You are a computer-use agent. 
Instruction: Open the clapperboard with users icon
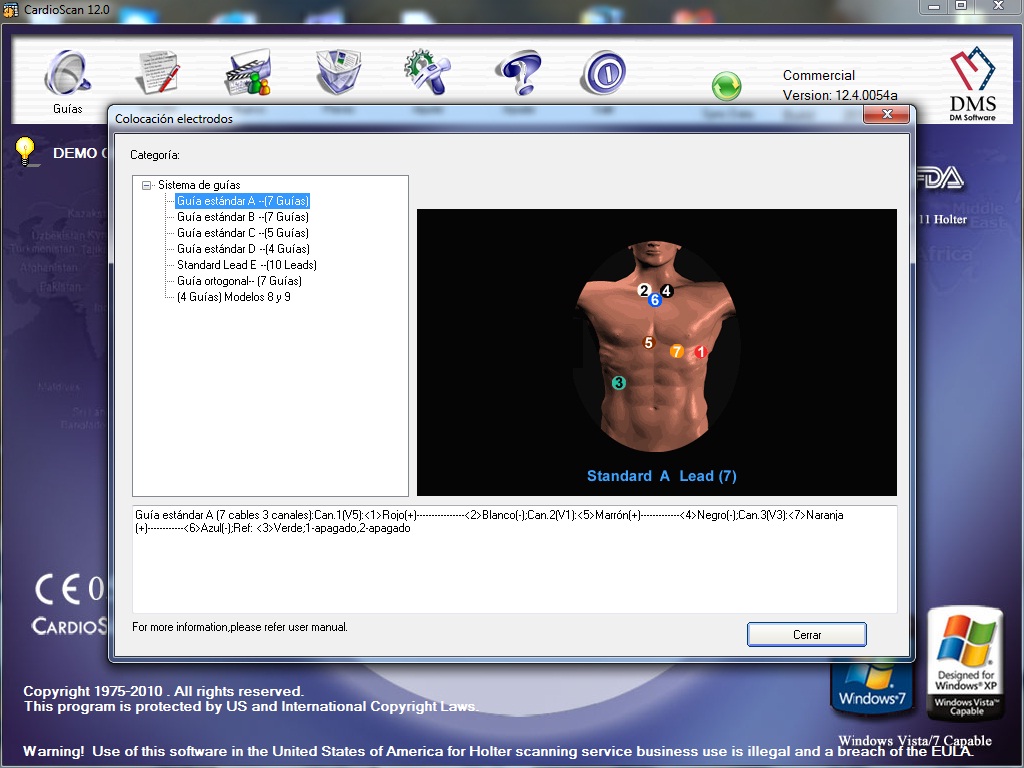pyautogui.click(x=249, y=73)
